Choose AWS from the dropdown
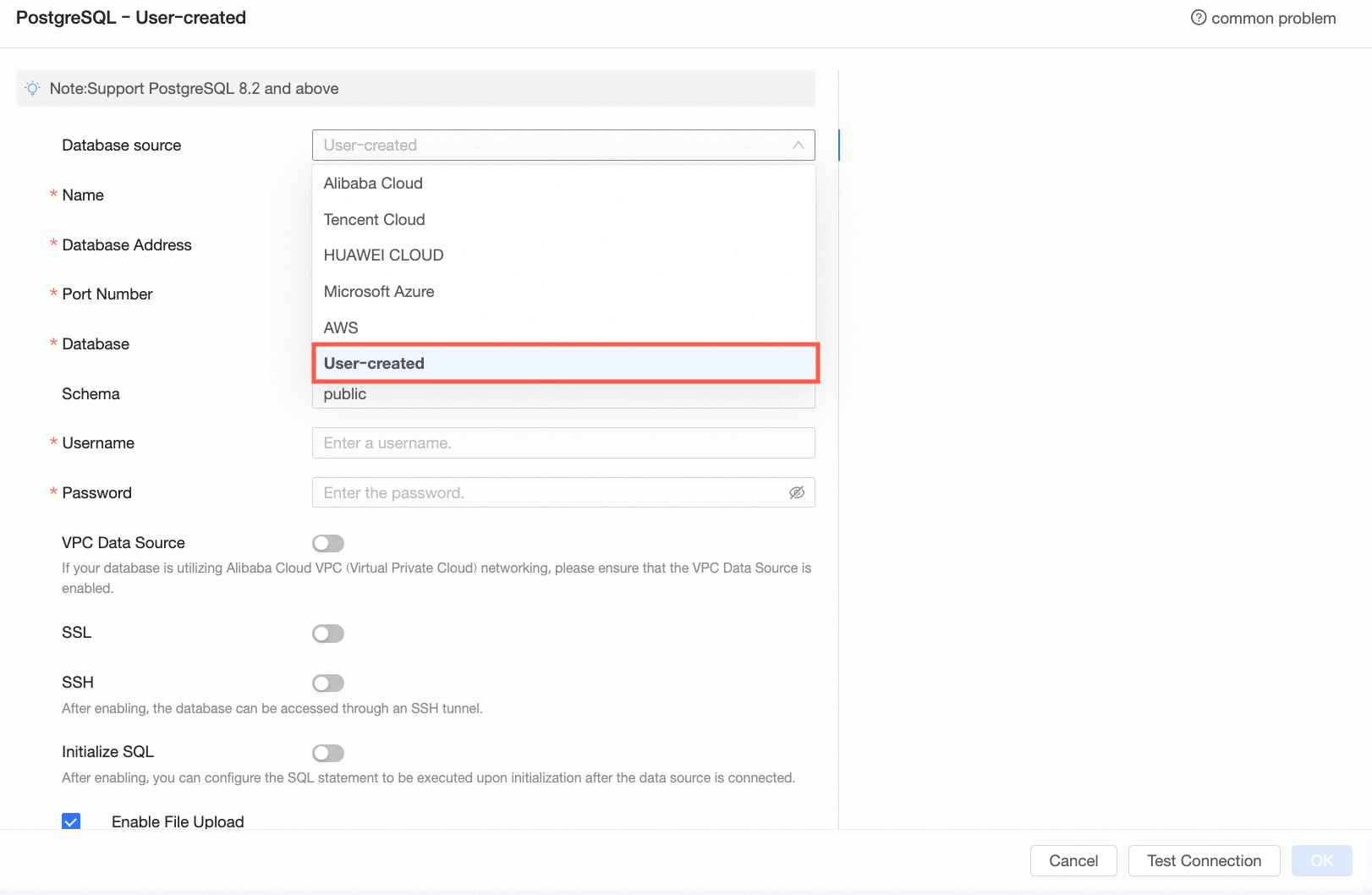The image size is (1372, 895). (341, 328)
